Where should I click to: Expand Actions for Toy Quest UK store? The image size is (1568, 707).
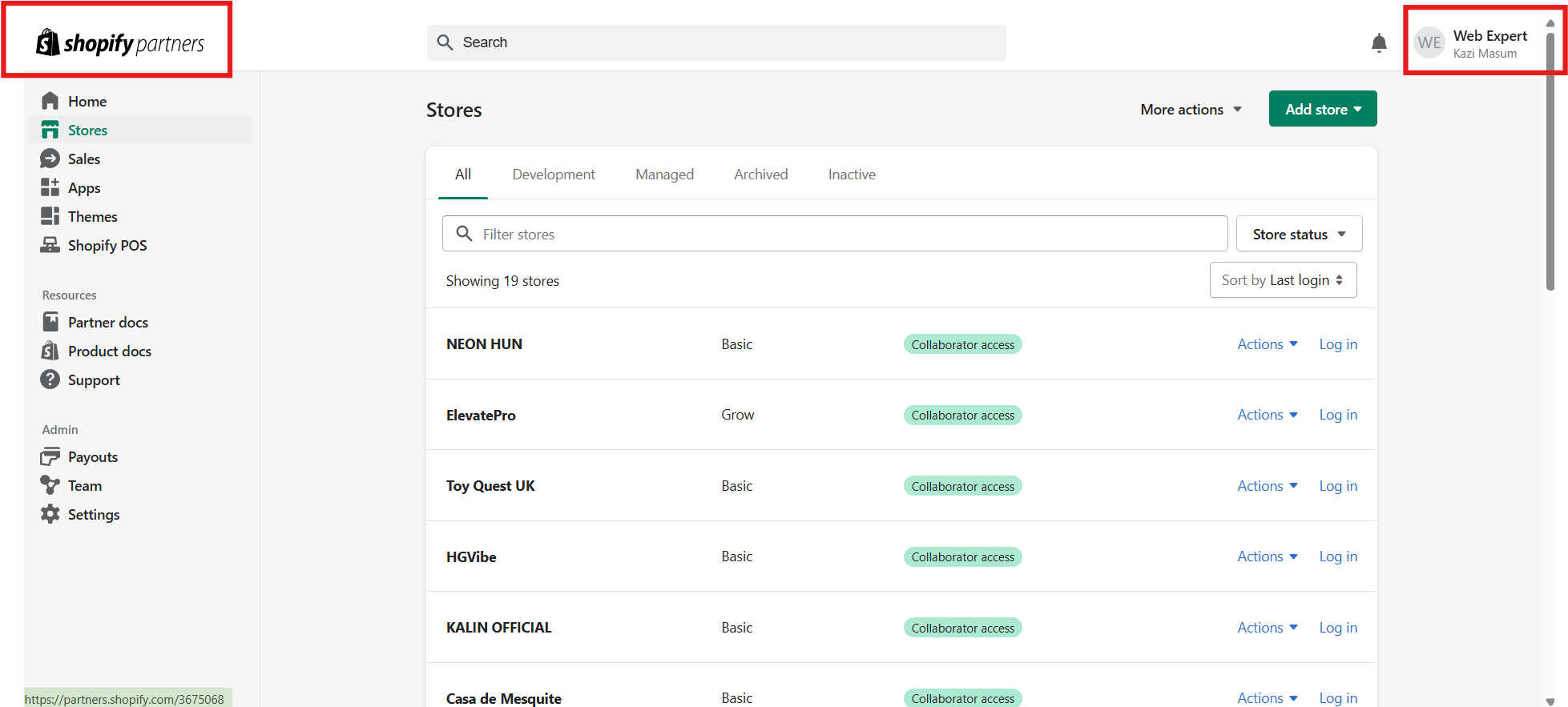pos(1268,485)
